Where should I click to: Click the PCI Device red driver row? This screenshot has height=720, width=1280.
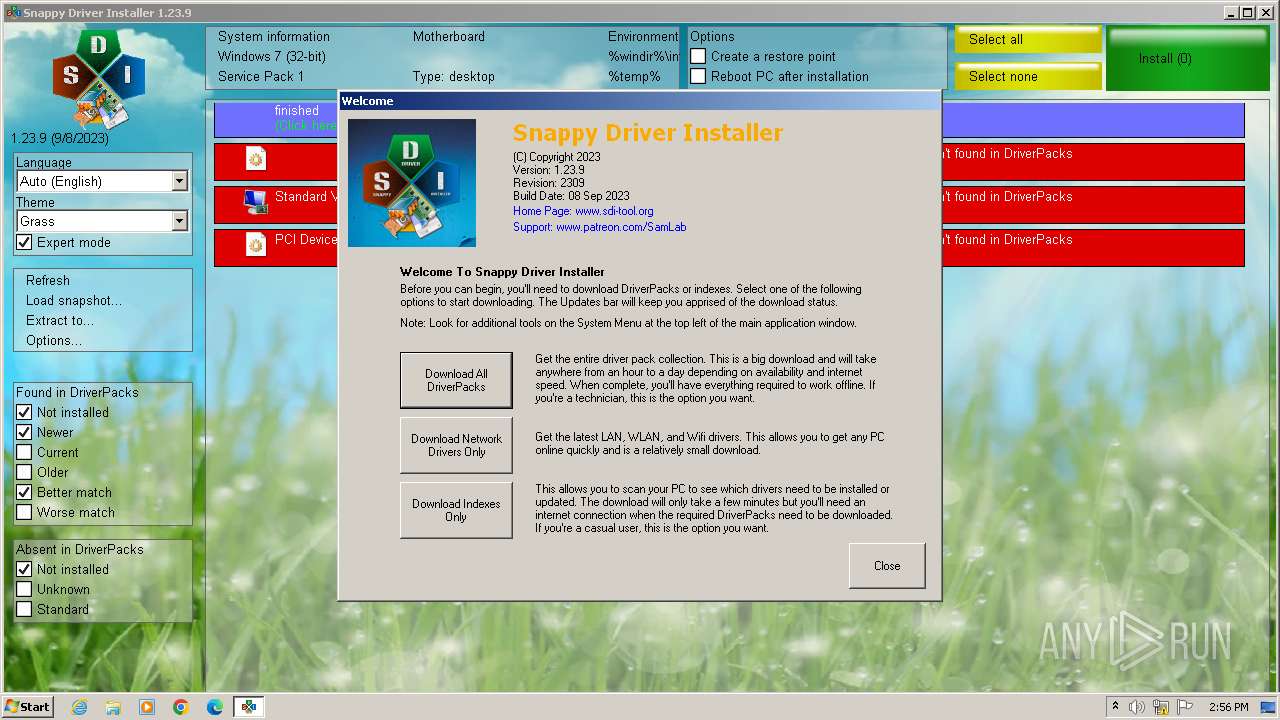point(729,248)
